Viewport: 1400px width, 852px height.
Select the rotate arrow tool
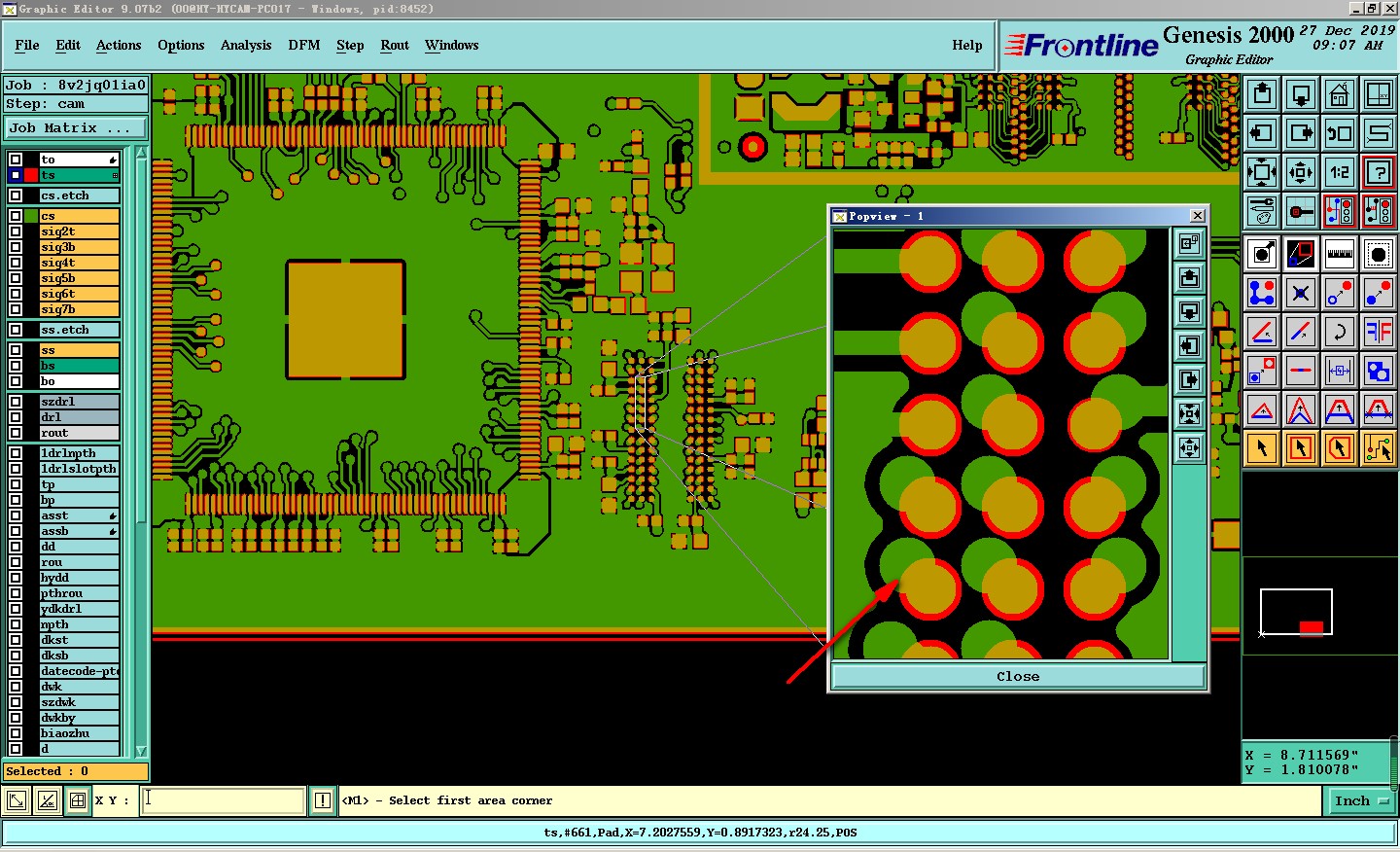[1340, 332]
